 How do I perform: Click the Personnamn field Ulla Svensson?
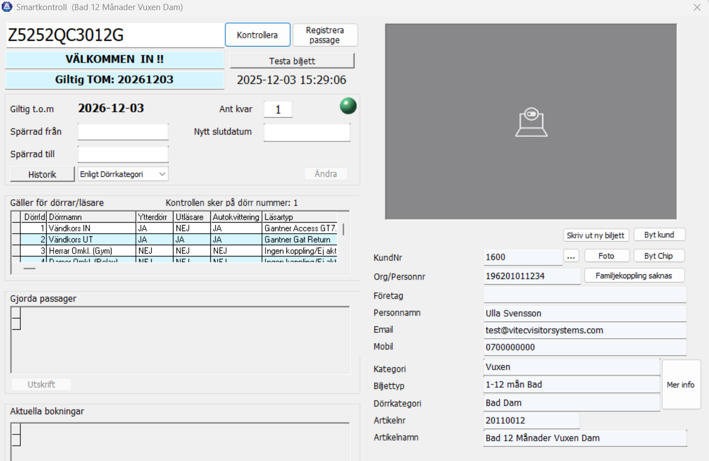click(x=585, y=313)
